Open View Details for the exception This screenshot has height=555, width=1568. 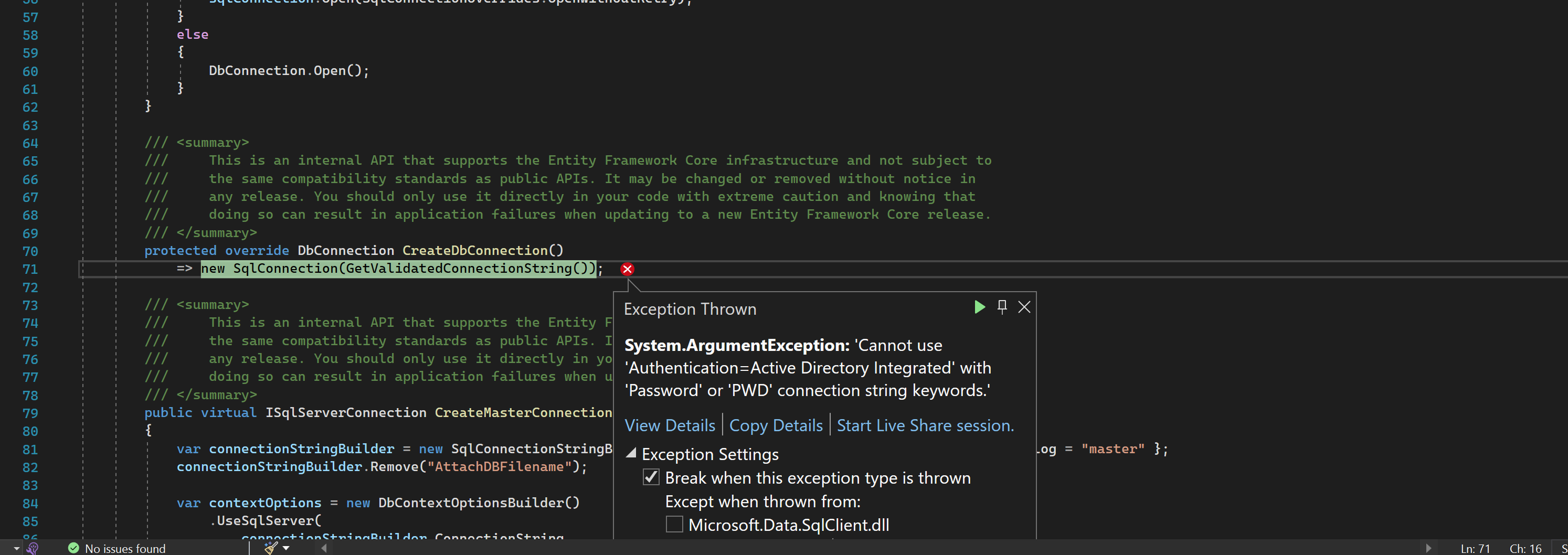(670, 425)
